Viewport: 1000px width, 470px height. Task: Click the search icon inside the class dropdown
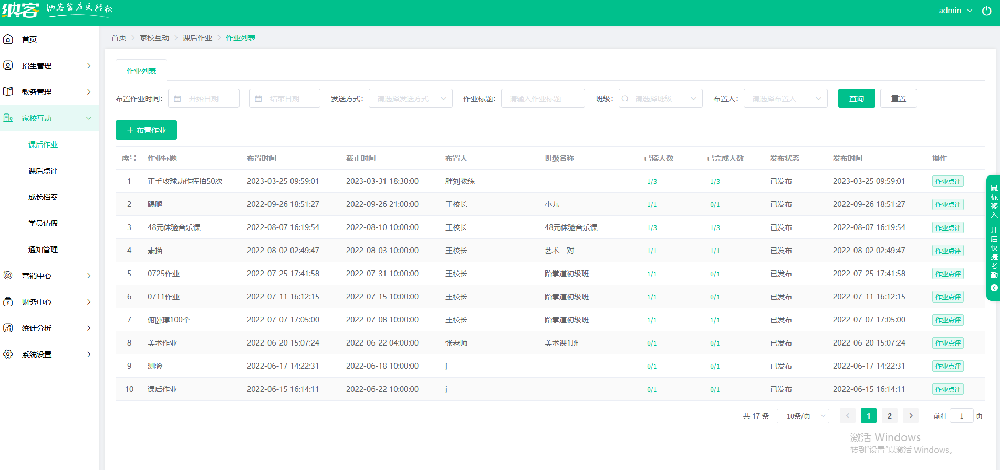(x=625, y=99)
